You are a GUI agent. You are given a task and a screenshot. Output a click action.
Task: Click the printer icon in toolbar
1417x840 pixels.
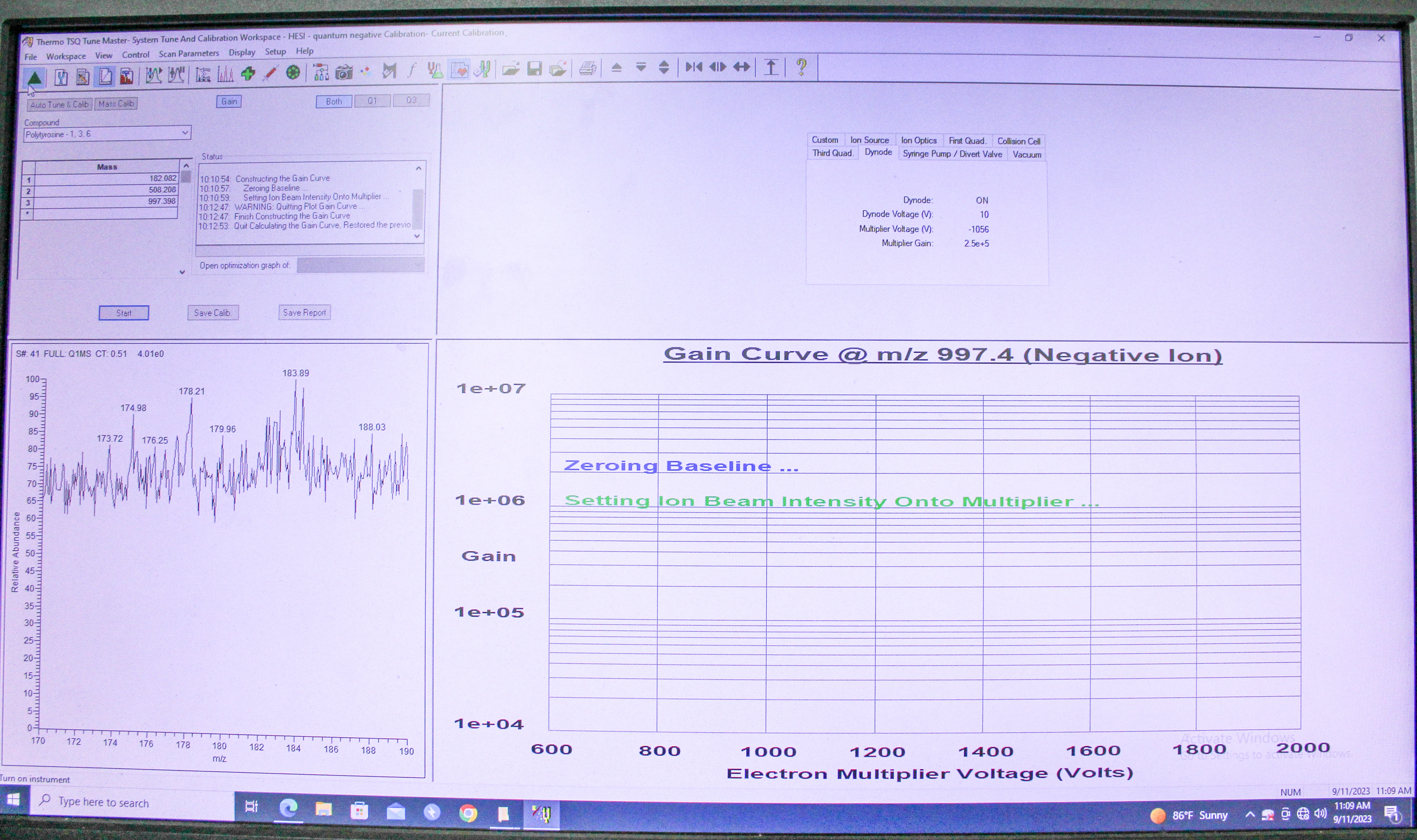click(x=588, y=69)
